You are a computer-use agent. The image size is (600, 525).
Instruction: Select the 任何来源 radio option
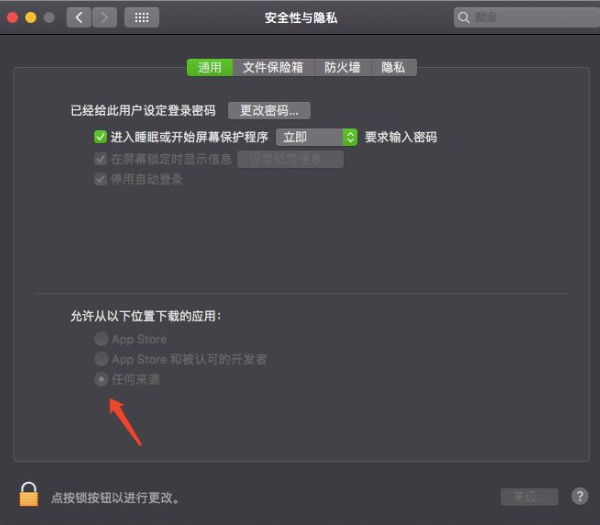pyautogui.click(x=101, y=379)
